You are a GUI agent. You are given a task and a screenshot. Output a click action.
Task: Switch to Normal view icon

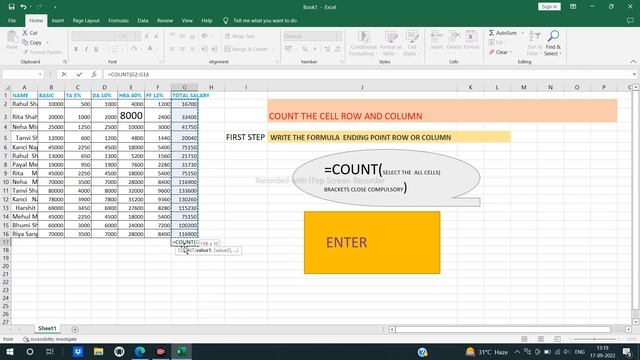click(524, 339)
